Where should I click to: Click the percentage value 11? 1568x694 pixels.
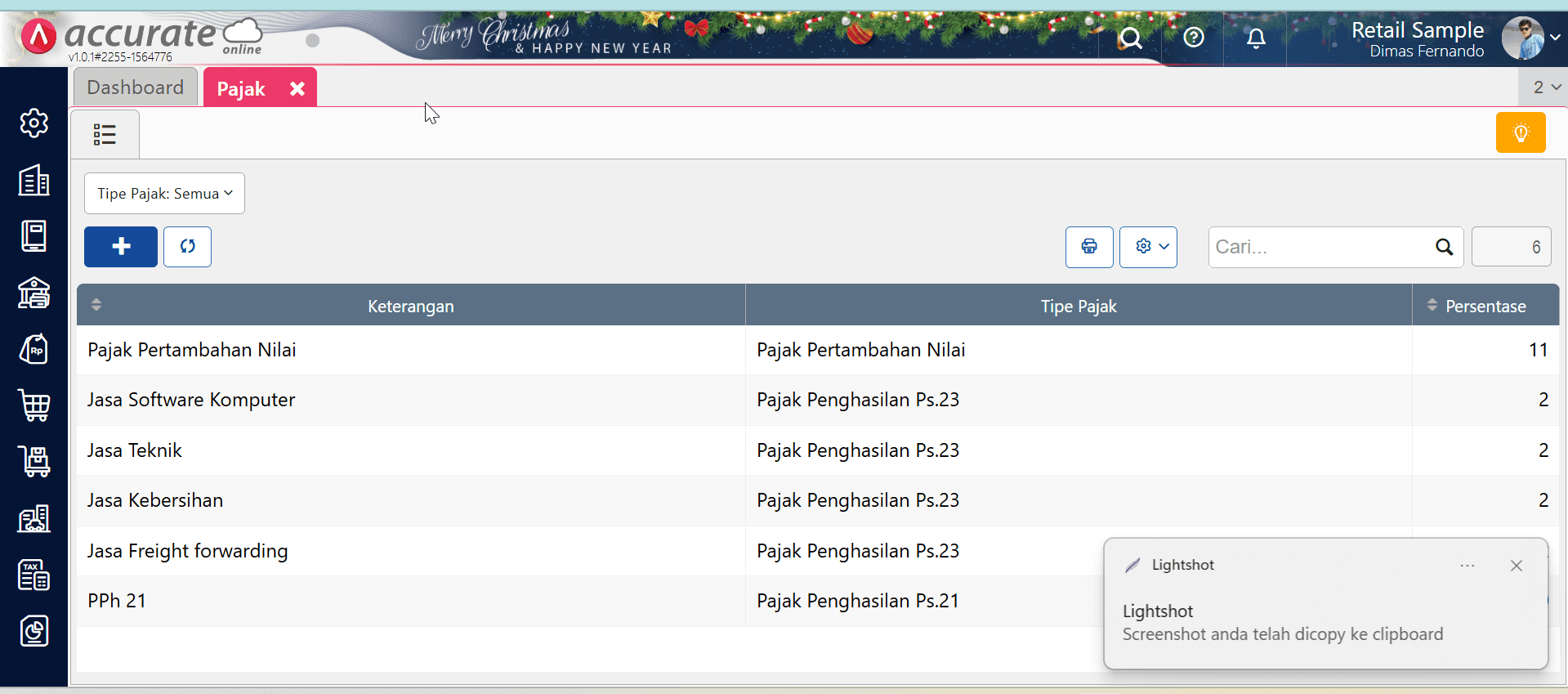click(1538, 350)
